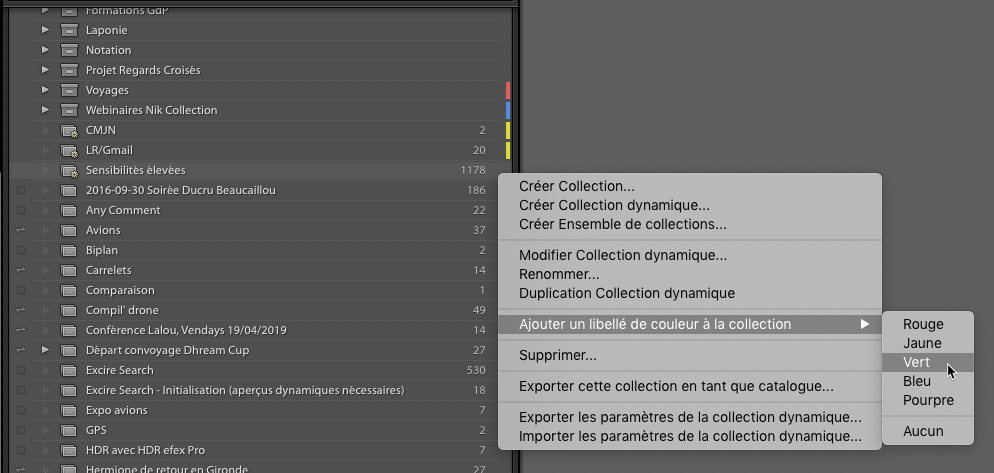Click the blue color label on Webinaires Nik Collection
The width and height of the screenshot is (994, 473).
coord(508,110)
